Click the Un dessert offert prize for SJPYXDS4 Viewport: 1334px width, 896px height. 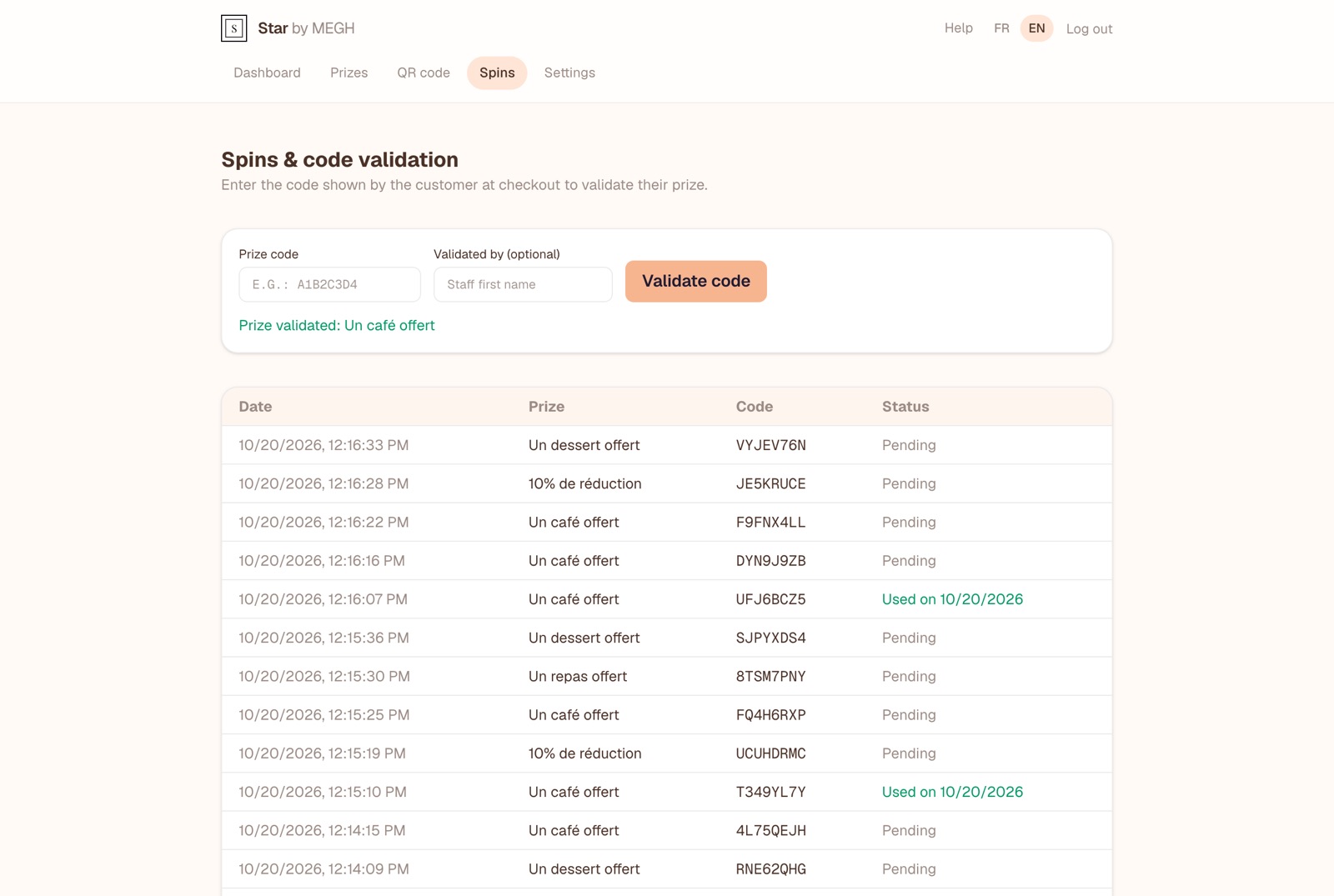pos(584,638)
